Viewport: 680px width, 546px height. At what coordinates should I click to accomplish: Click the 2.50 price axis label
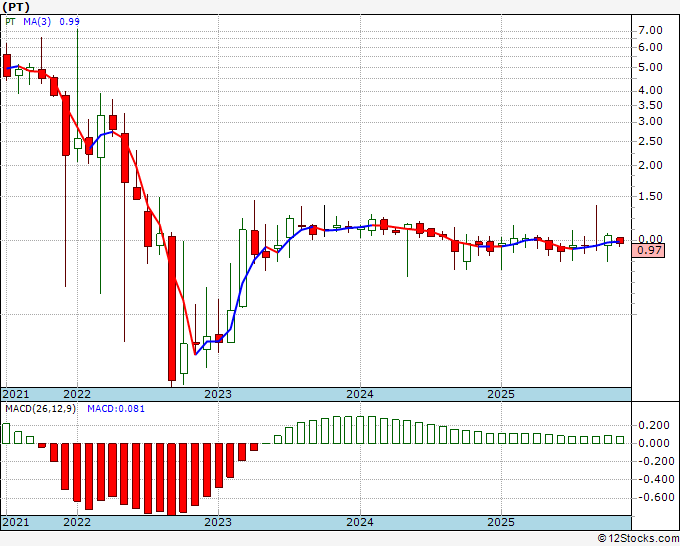pyautogui.click(x=650, y=141)
